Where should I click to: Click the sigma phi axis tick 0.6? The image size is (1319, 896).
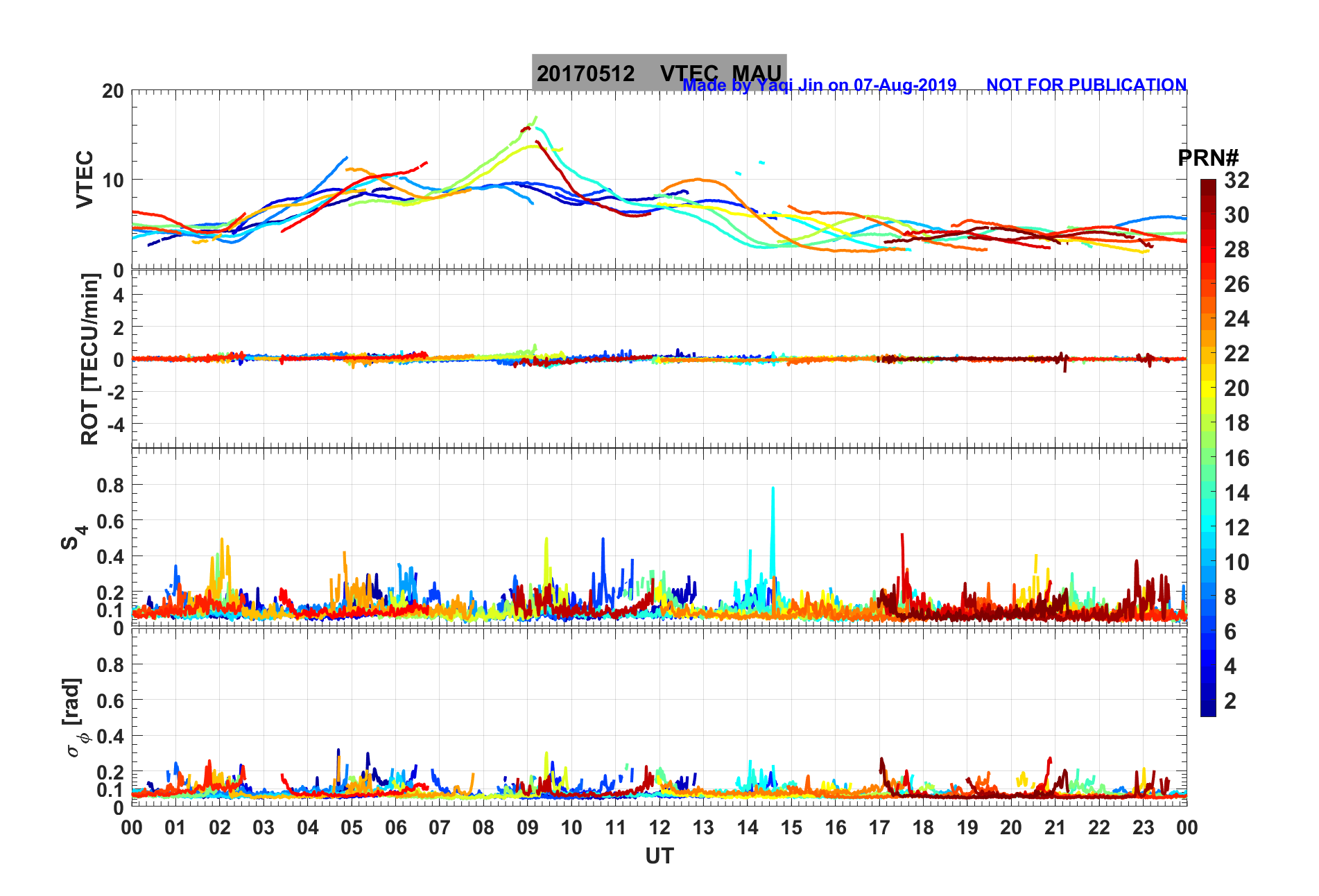coord(111,700)
